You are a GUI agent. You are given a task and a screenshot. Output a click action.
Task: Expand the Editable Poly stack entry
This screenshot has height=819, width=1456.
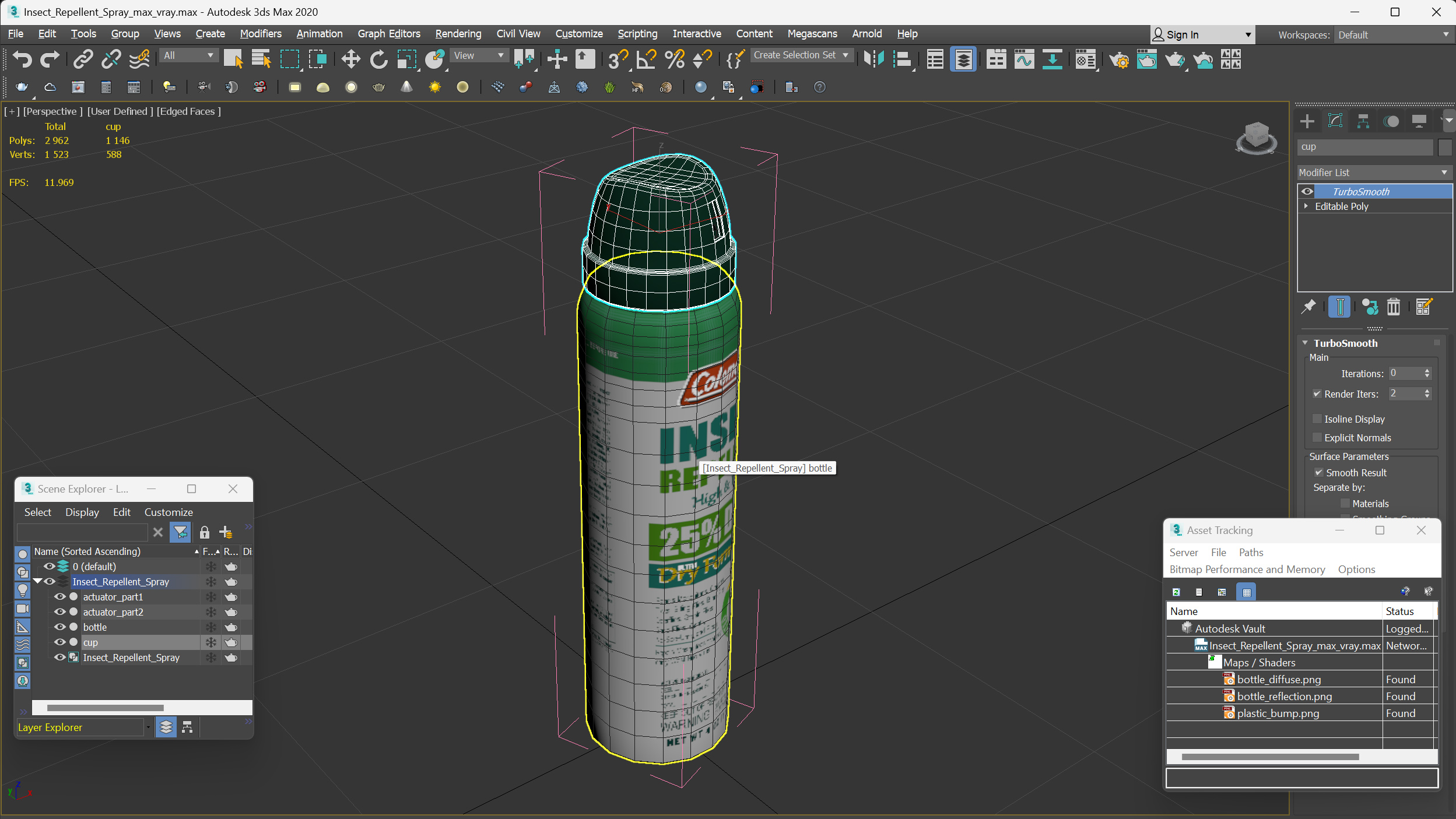[1306, 206]
